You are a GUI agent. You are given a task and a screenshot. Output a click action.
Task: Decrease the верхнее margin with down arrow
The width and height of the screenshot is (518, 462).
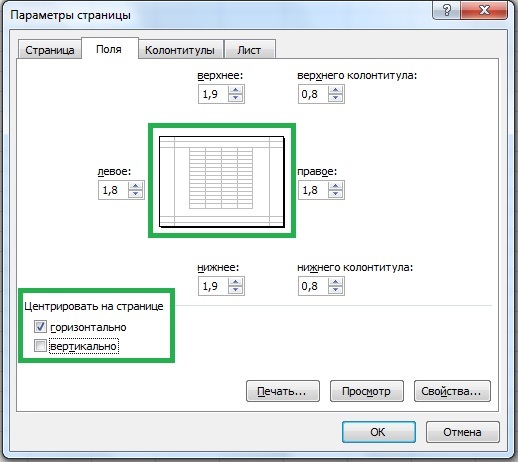pyautogui.click(x=235, y=98)
